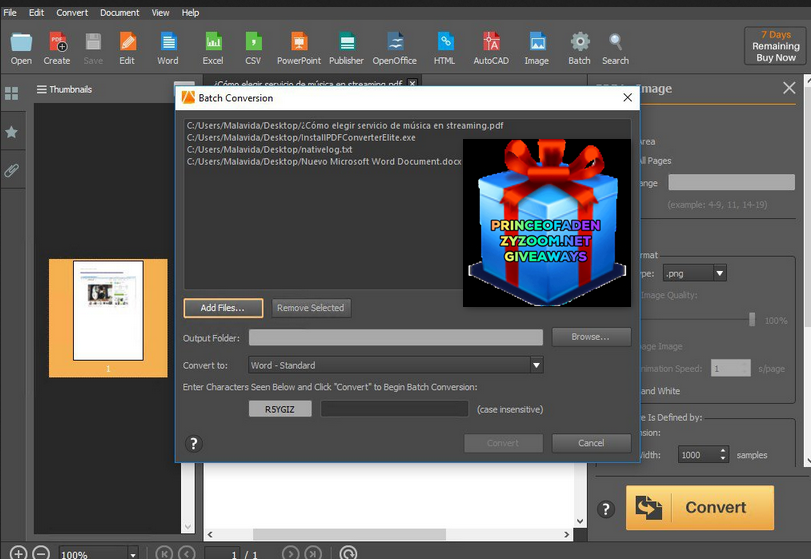Open the Convert menu

click(72, 12)
